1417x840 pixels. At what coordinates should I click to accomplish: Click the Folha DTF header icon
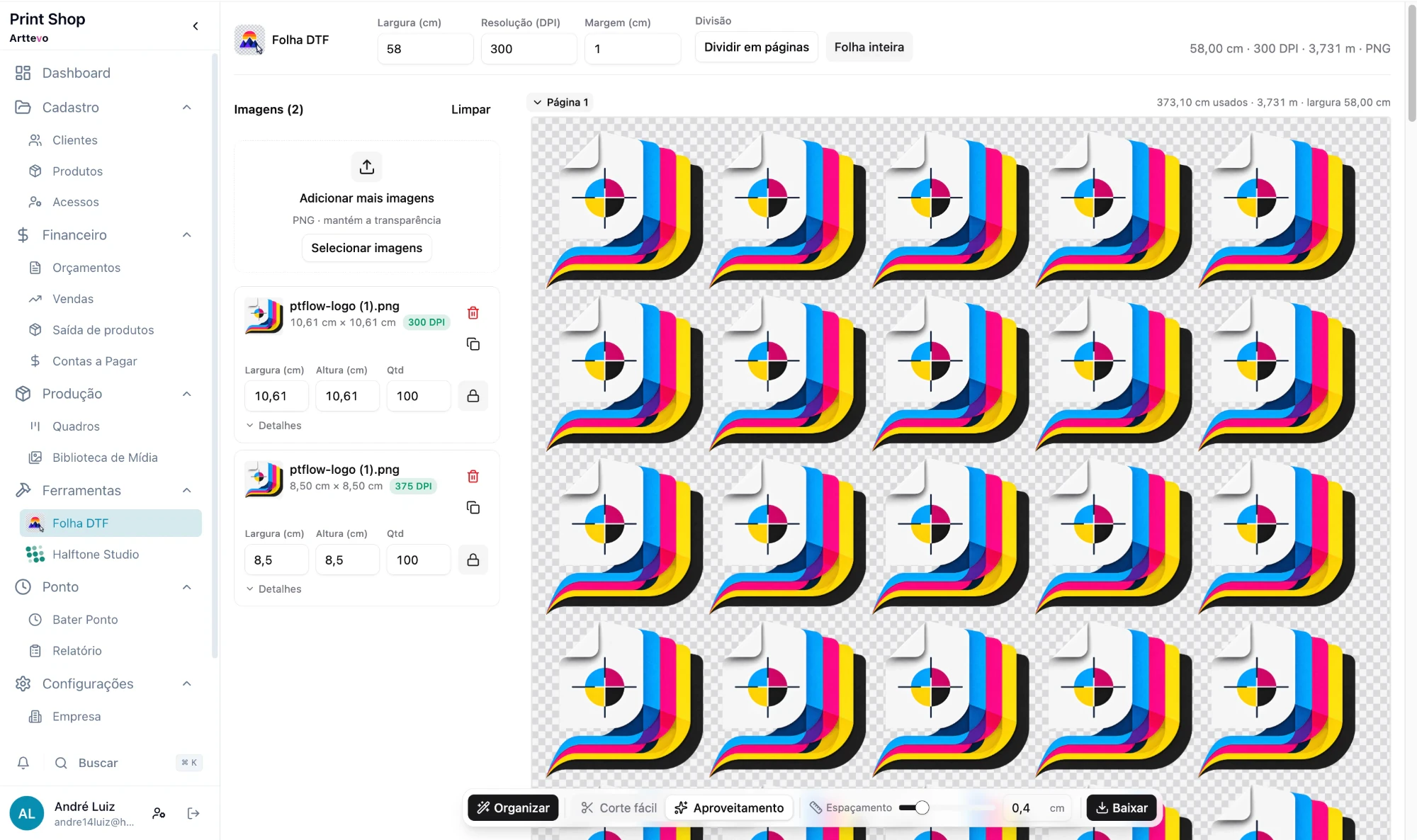coord(249,40)
